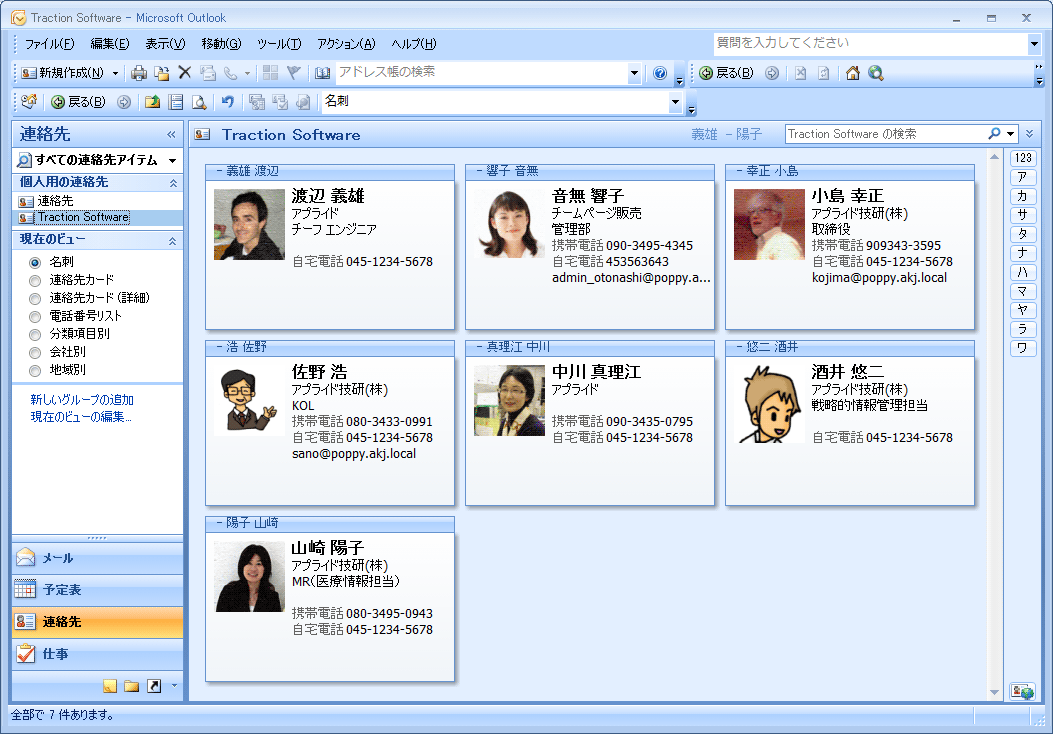
Task: Click the follow-up flag icon
Action: click(x=293, y=73)
